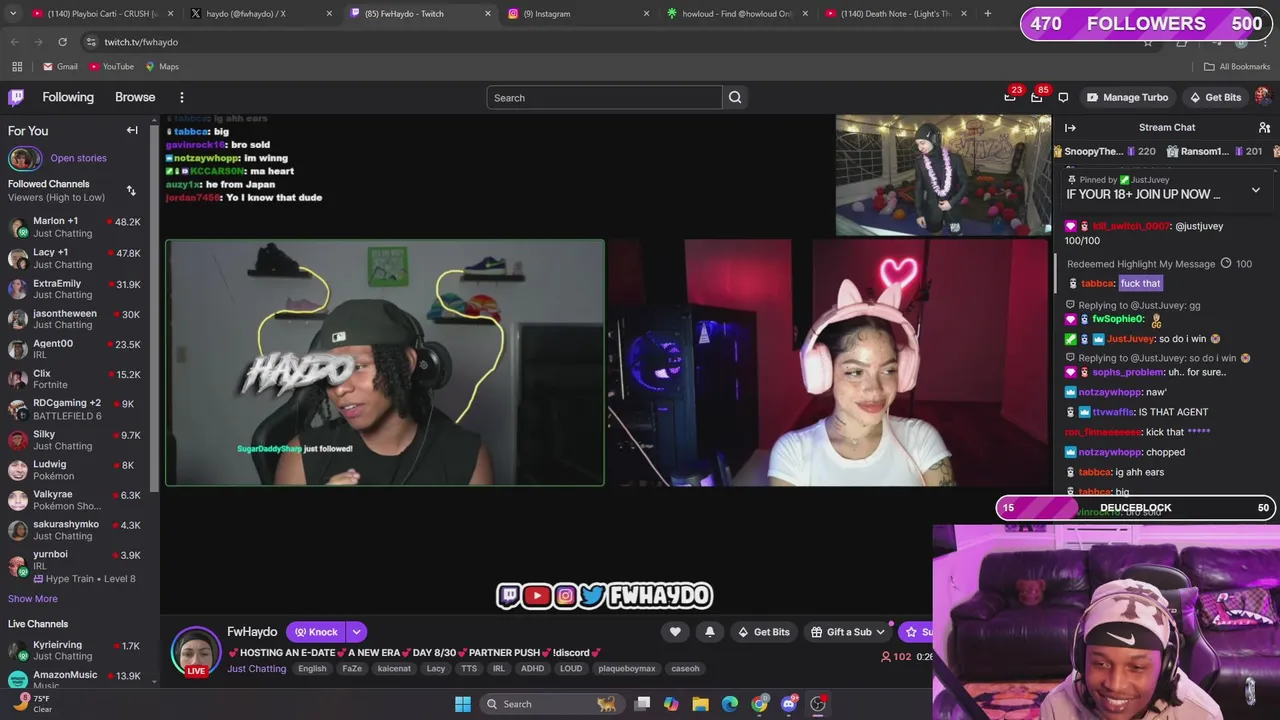Switch to the howloud tab
Image resolution: width=1280 pixels, height=720 pixels.
pos(736,14)
